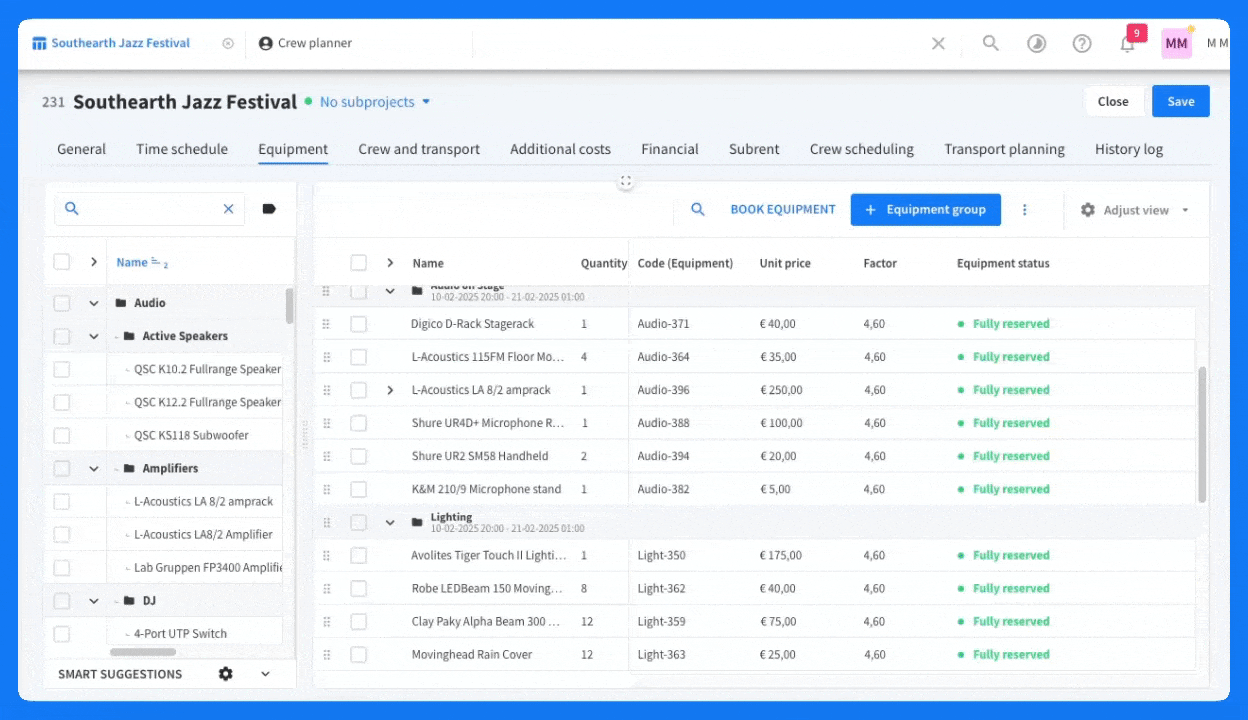Click the tag filter icon in left panel
This screenshot has height=720, width=1248.
[269, 209]
